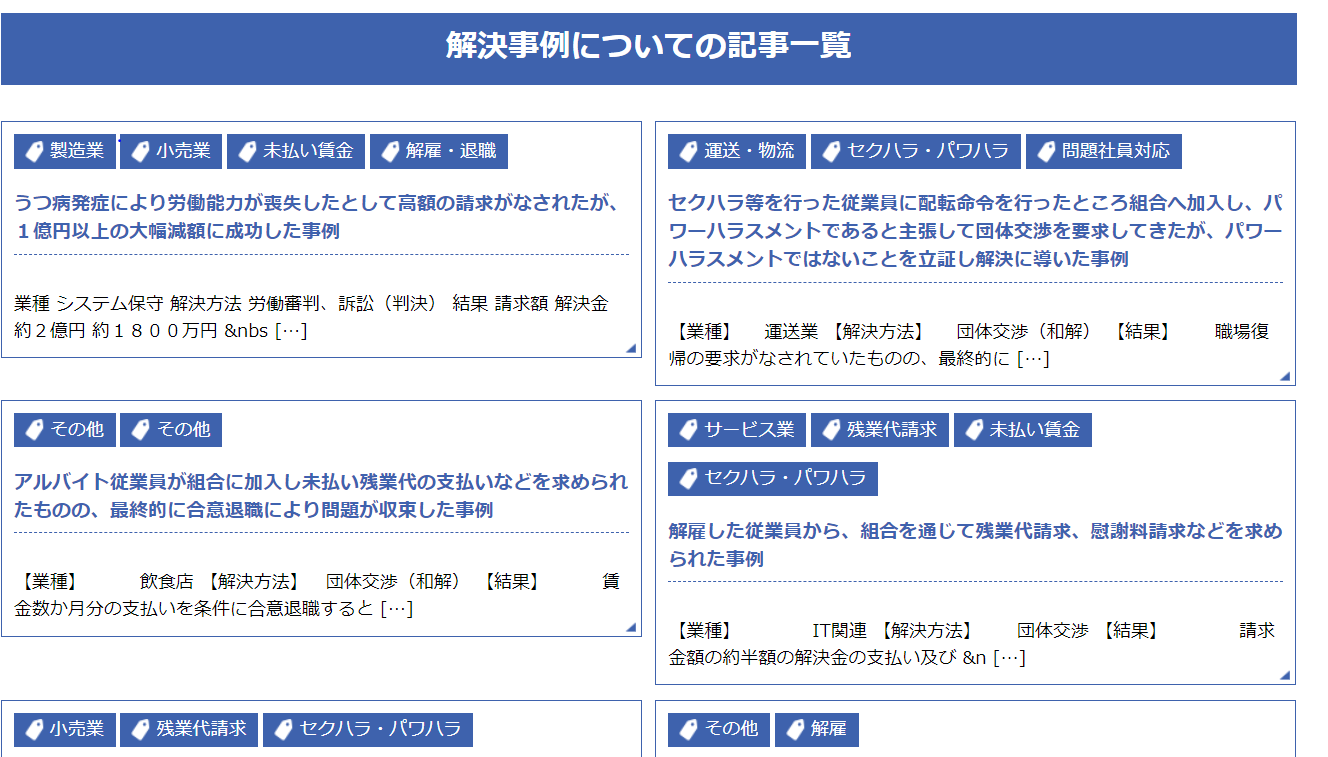Image resolution: width=1328 pixels, height=757 pixels.
Task: Click corner triangle of 運送業 article card
Action: click(x=1285, y=376)
